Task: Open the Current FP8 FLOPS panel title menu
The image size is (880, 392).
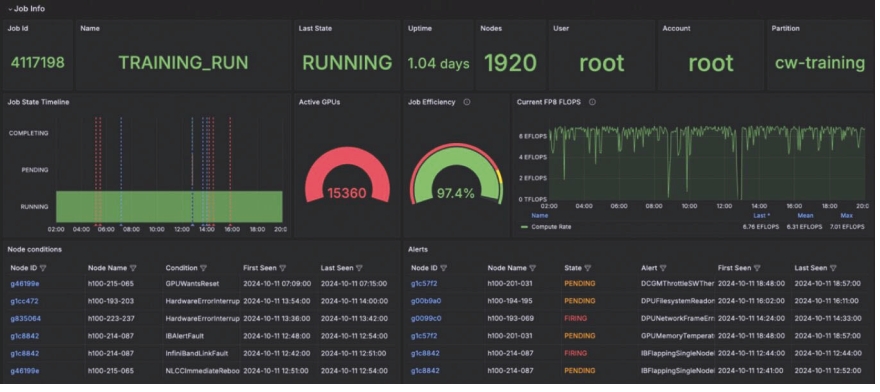Action: click(549, 102)
